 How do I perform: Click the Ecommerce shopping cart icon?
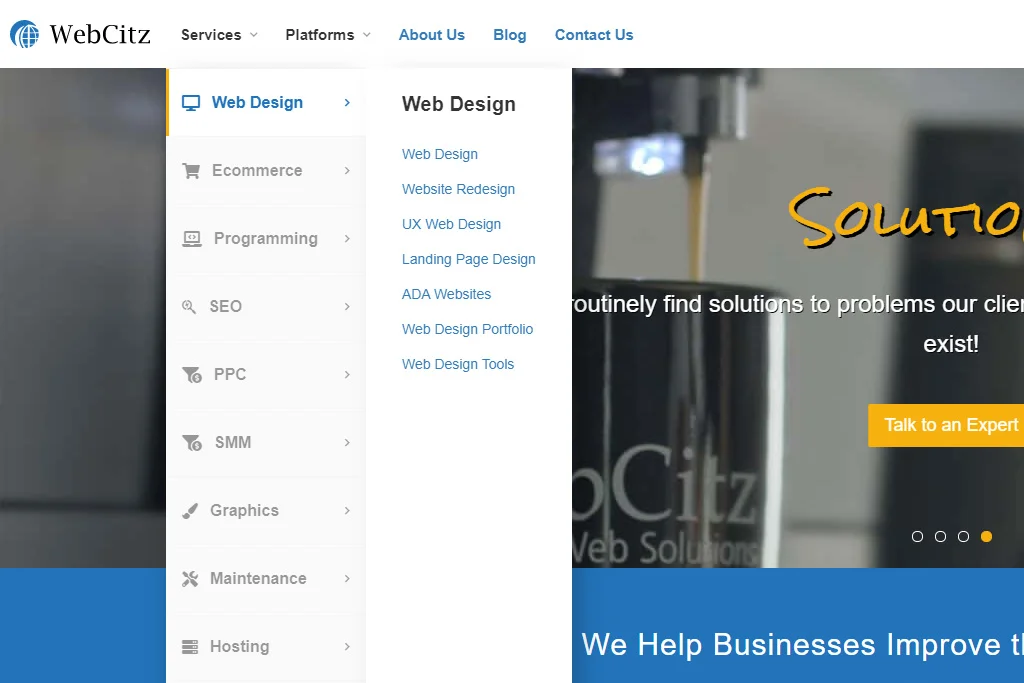pos(191,170)
